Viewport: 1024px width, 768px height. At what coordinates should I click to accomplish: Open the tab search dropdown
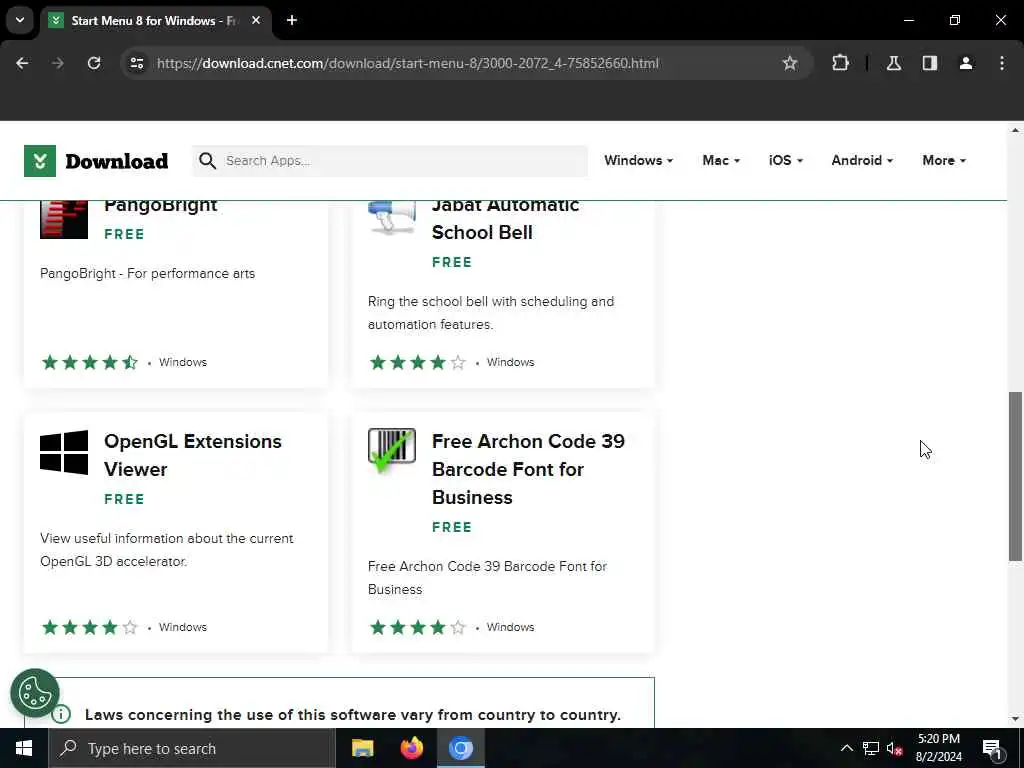coord(20,20)
